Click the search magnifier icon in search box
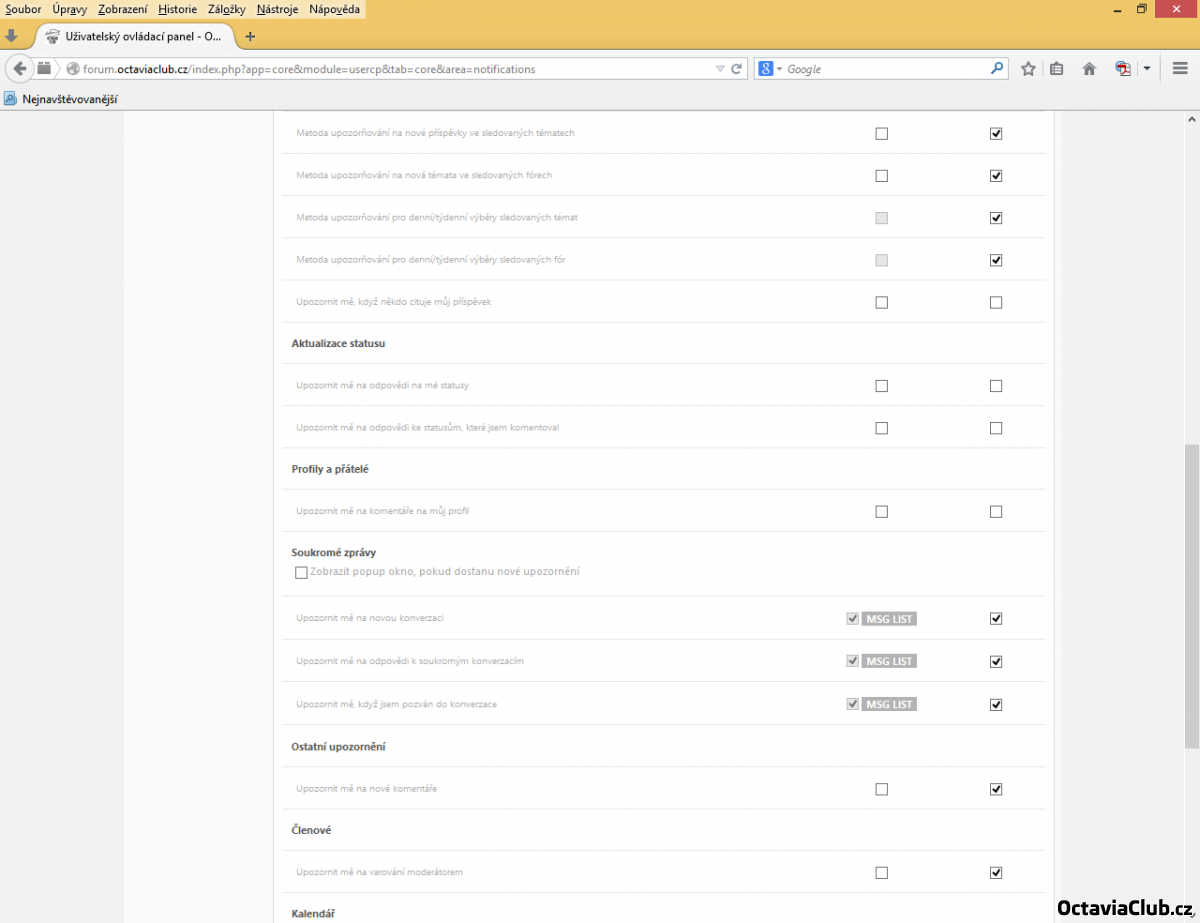The width and height of the screenshot is (1200, 923). tap(996, 69)
